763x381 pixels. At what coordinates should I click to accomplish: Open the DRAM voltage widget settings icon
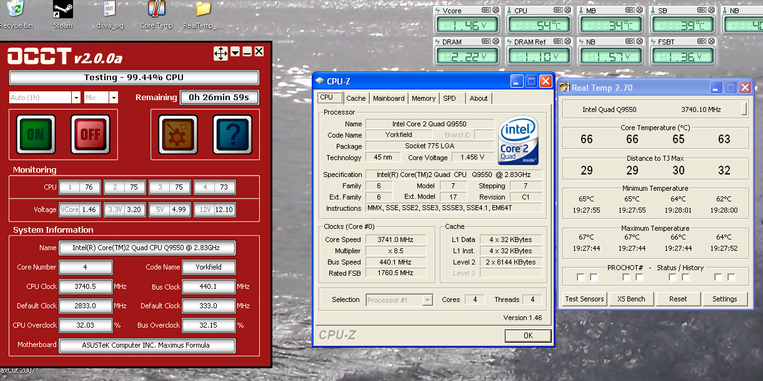pyautogui.click(x=487, y=42)
